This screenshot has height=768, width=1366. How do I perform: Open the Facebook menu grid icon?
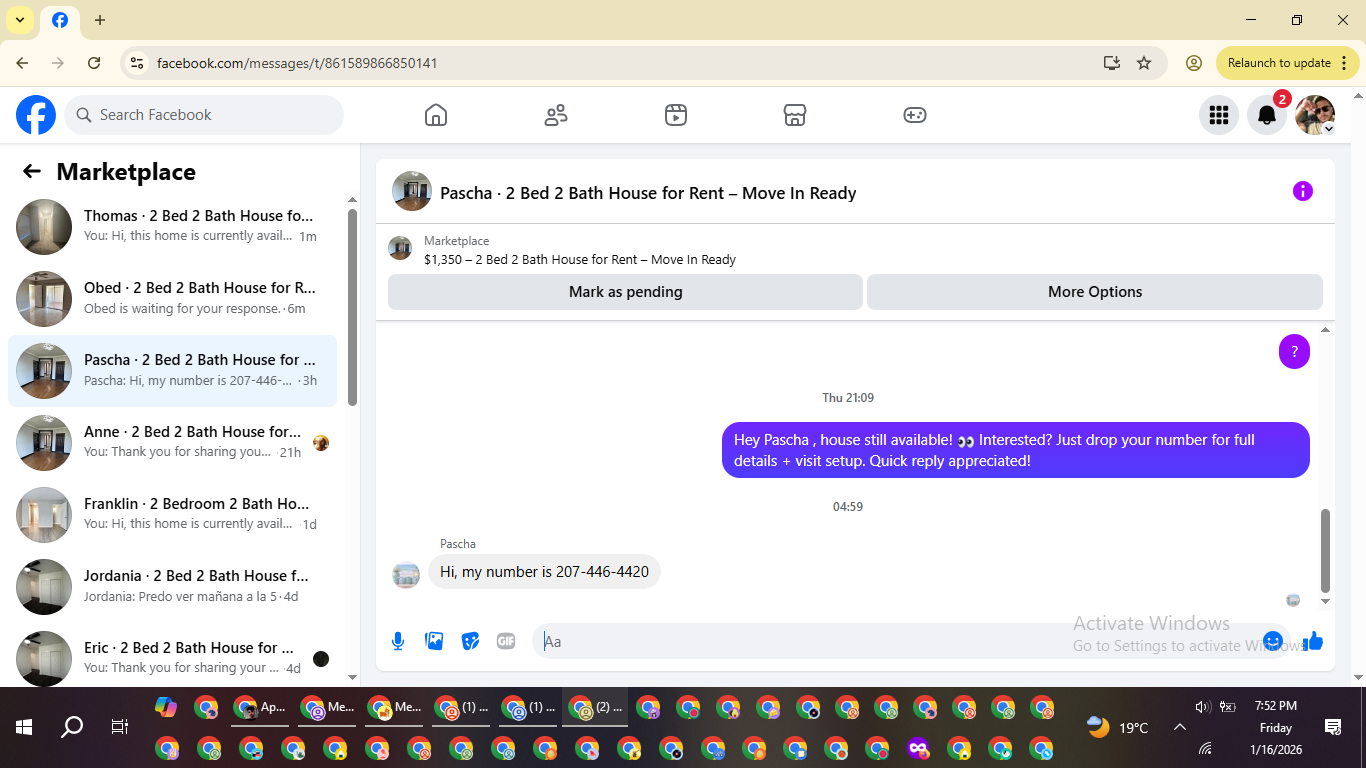point(1218,115)
